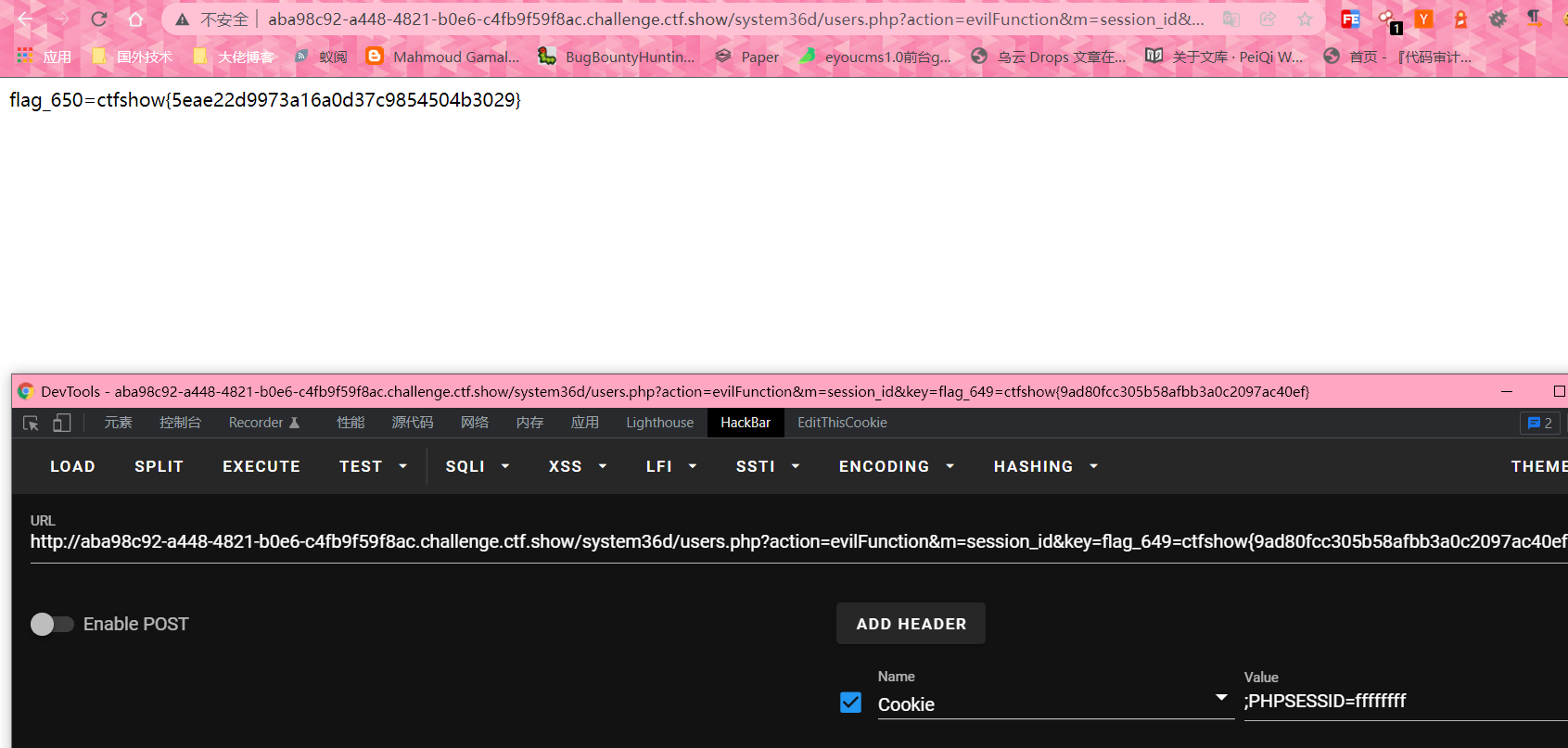The width and height of the screenshot is (1568, 748).
Task: Click the PHPSESSID header value field
Action: 1406,702
